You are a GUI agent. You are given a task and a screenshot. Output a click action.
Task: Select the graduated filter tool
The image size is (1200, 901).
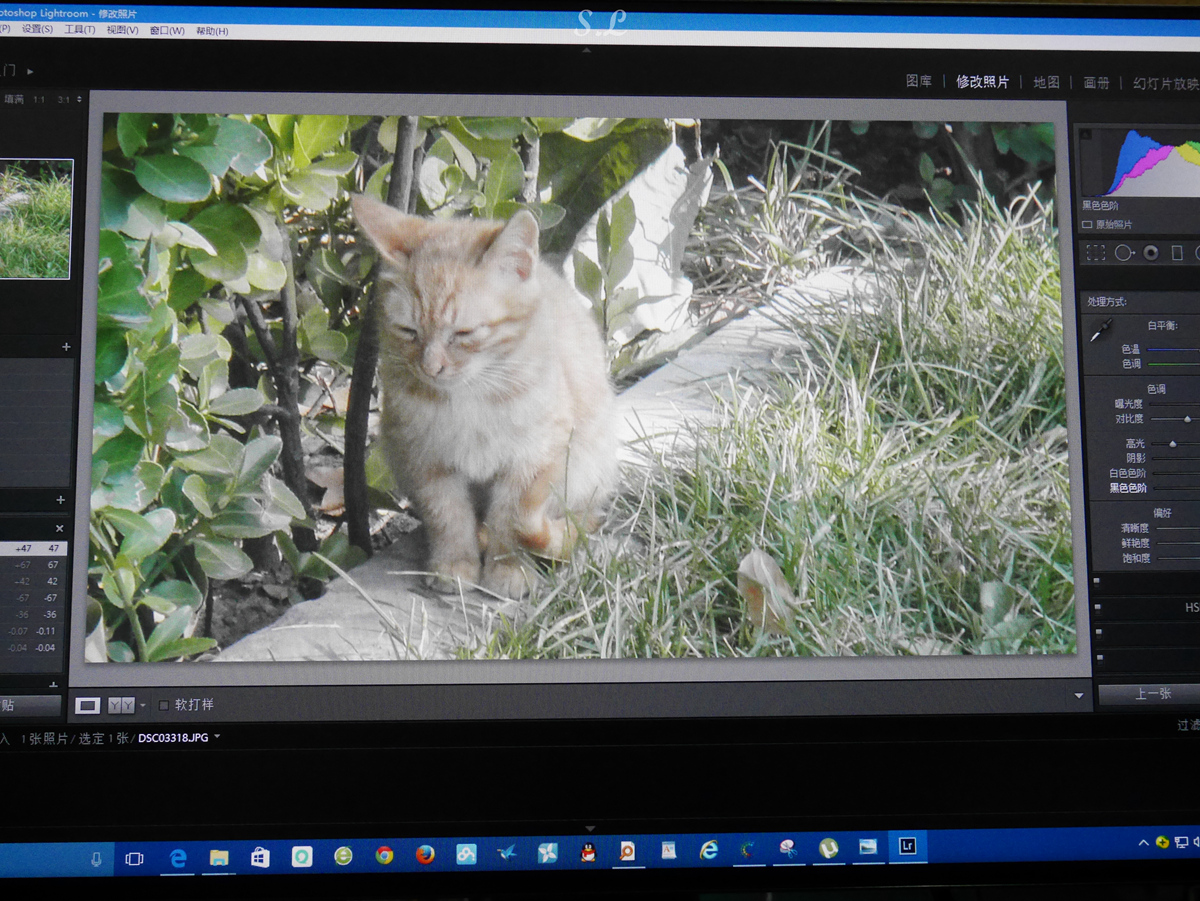point(1177,253)
